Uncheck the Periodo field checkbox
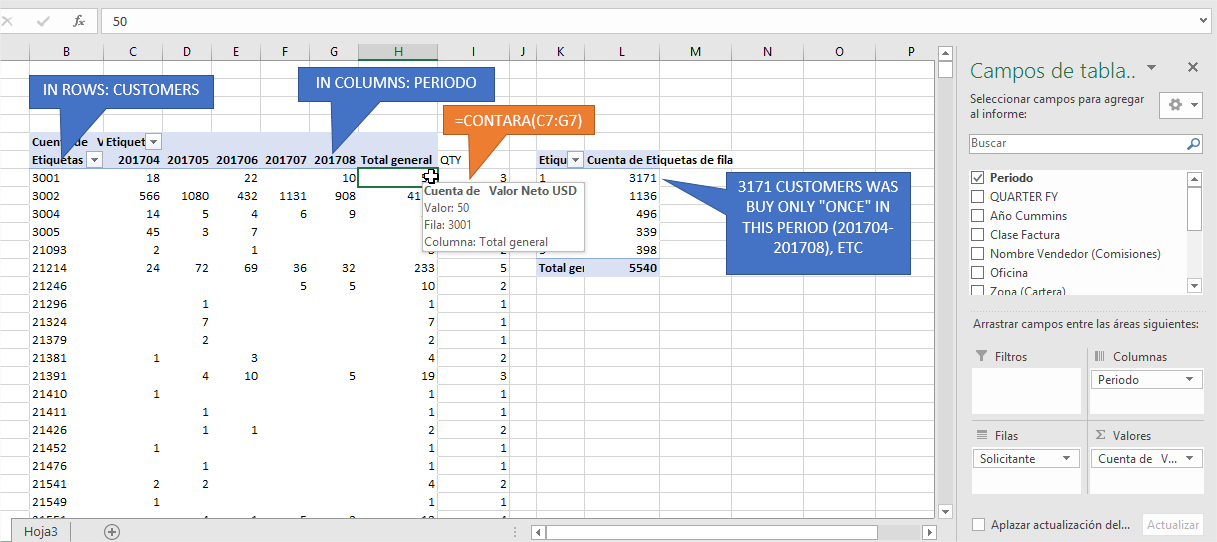Screen dimensions: 1217x542 point(978,177)
